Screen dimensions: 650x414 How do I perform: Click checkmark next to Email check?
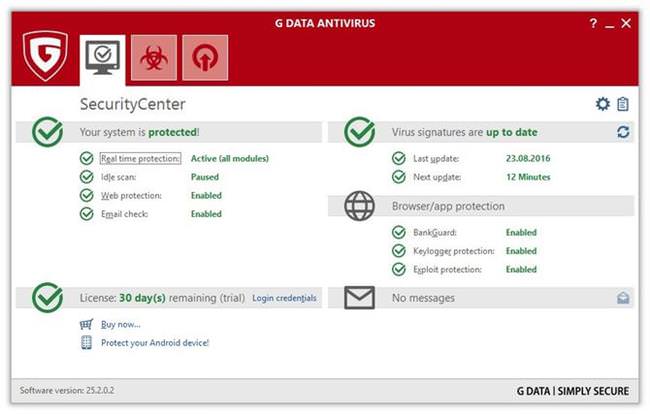coord(86,214)
